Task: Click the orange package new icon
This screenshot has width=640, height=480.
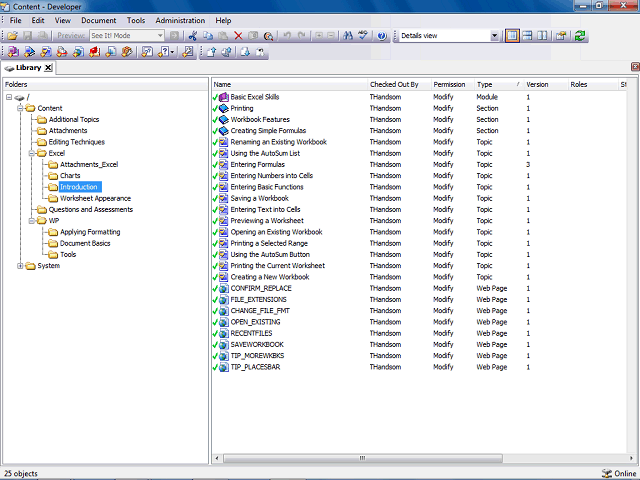Action: click(127, 52)
